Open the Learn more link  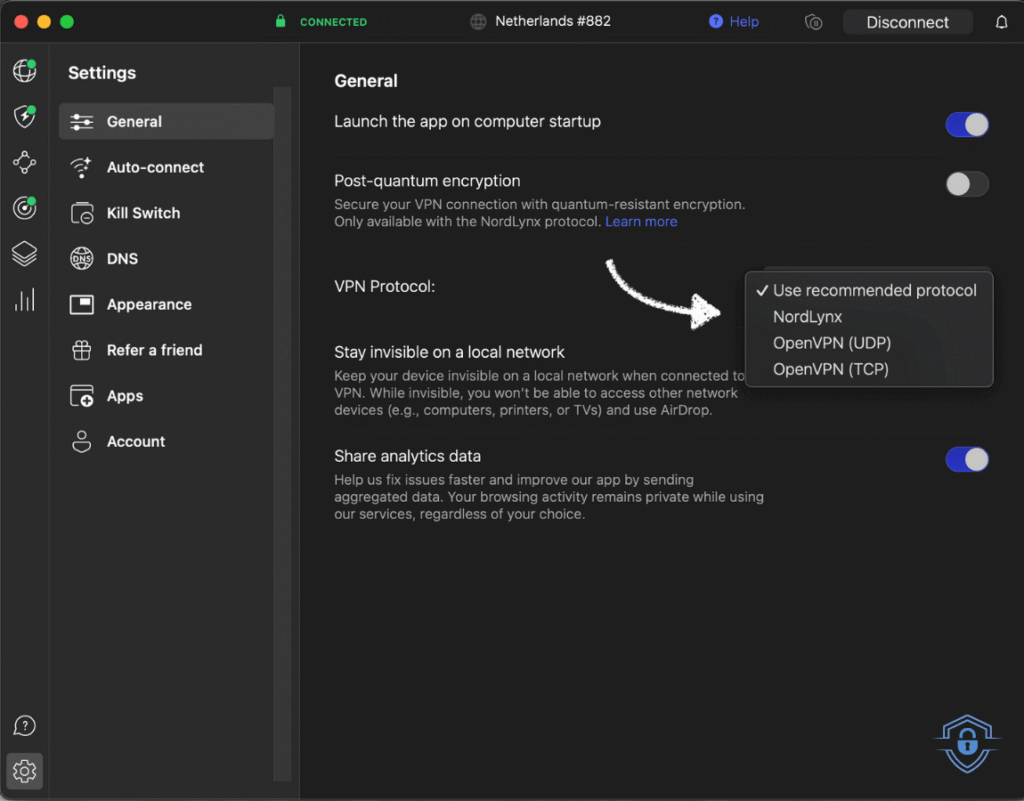[x=641, y=221]
